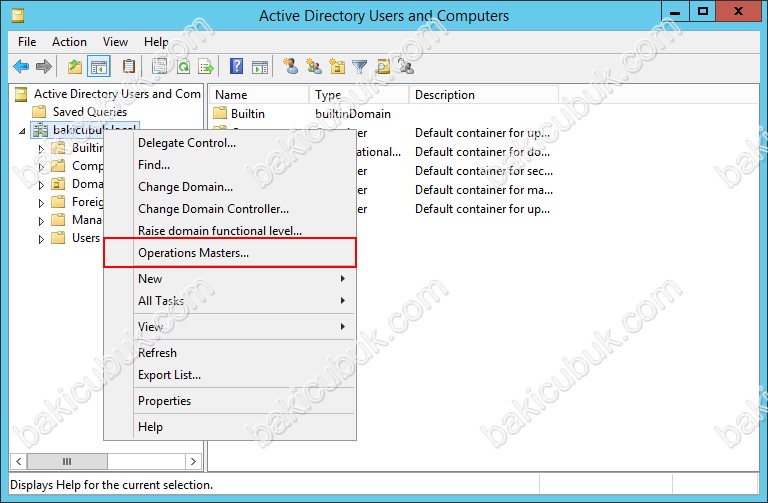Choose Operations Masters... from context menu
Viewport: 768px width, 503px height.
coord(230,253)
